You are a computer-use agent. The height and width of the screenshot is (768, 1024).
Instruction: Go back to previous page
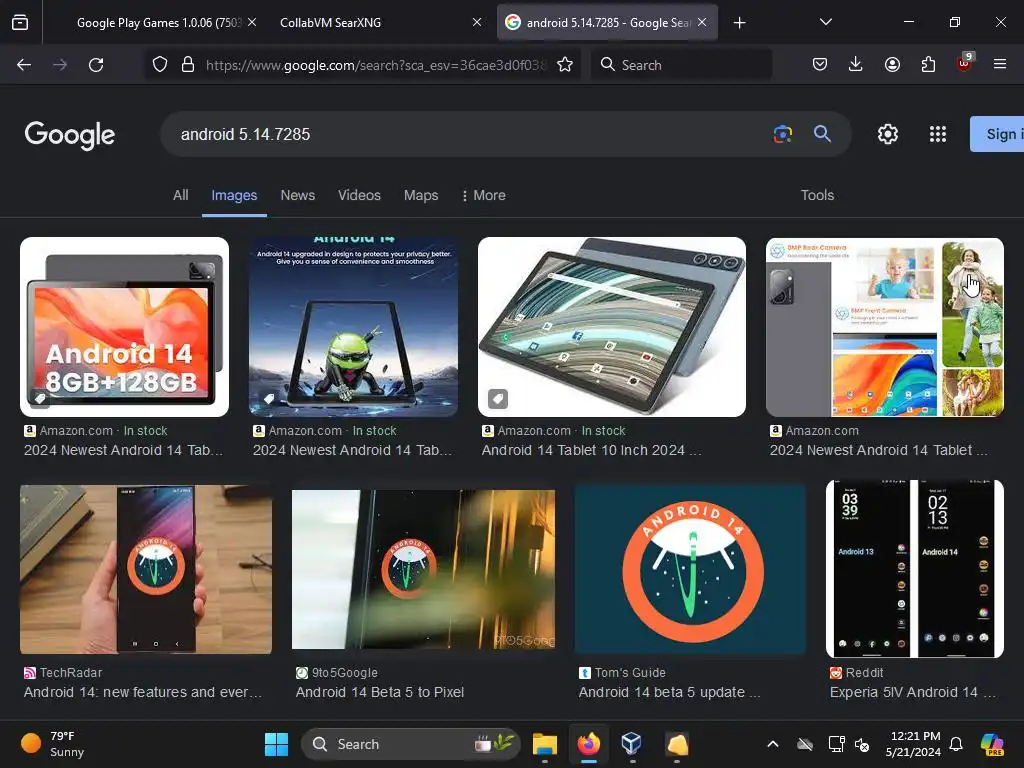click(x=24, y=65)
